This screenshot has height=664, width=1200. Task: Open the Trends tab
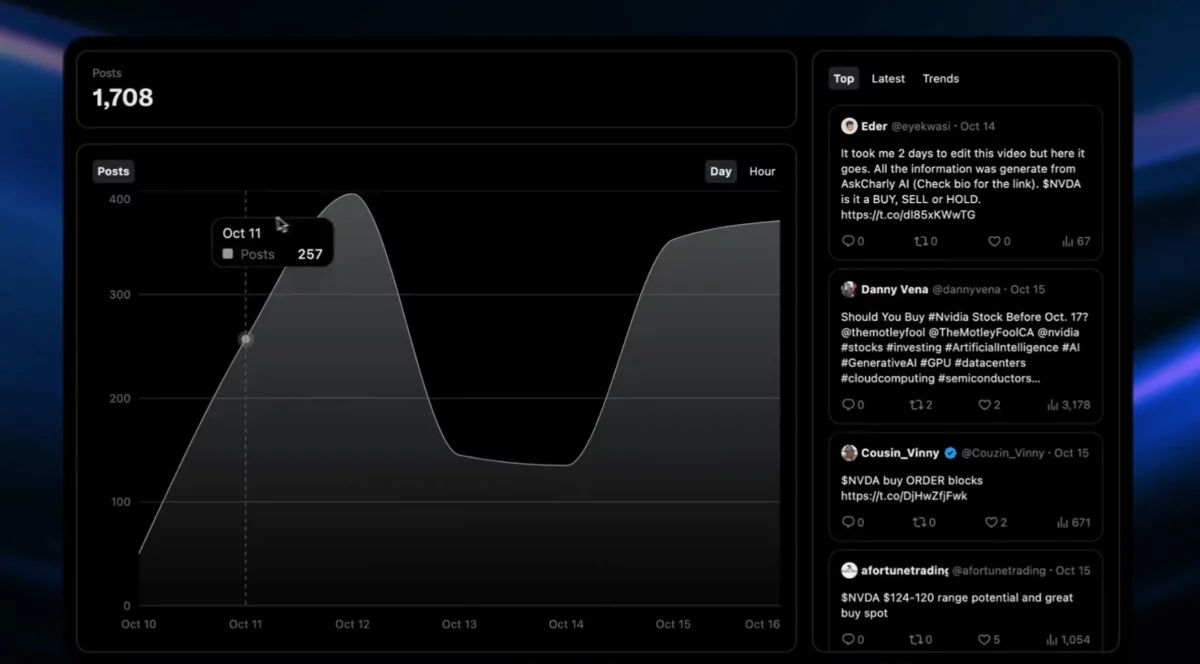tap(940, 78)
